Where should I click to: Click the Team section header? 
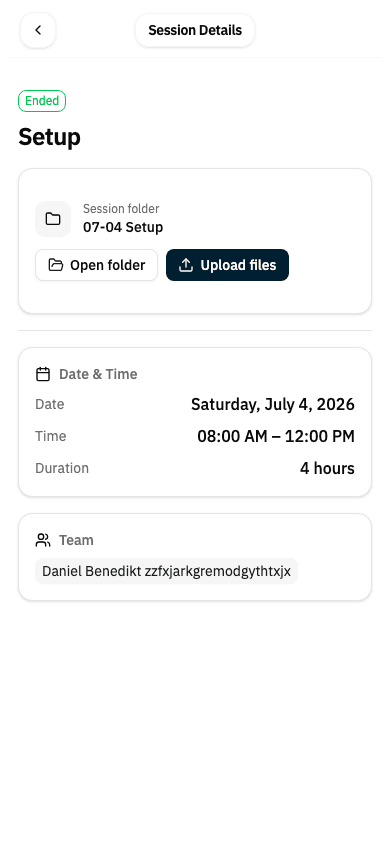click(76, 540)
